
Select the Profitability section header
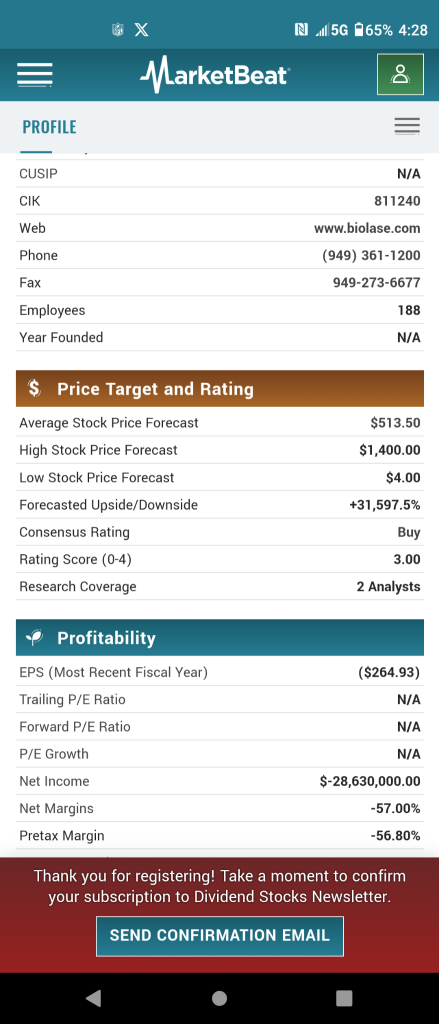click(x=220, y=637)
